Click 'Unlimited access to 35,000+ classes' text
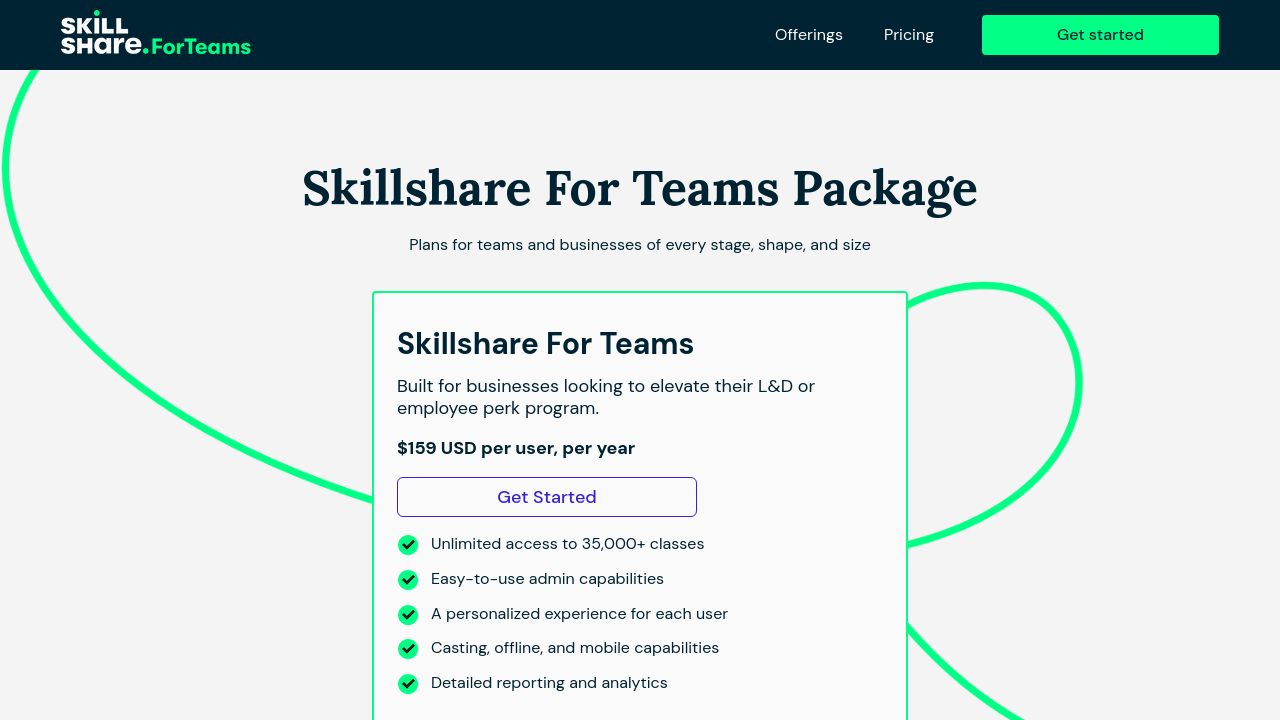 click(x=567, y=544)
